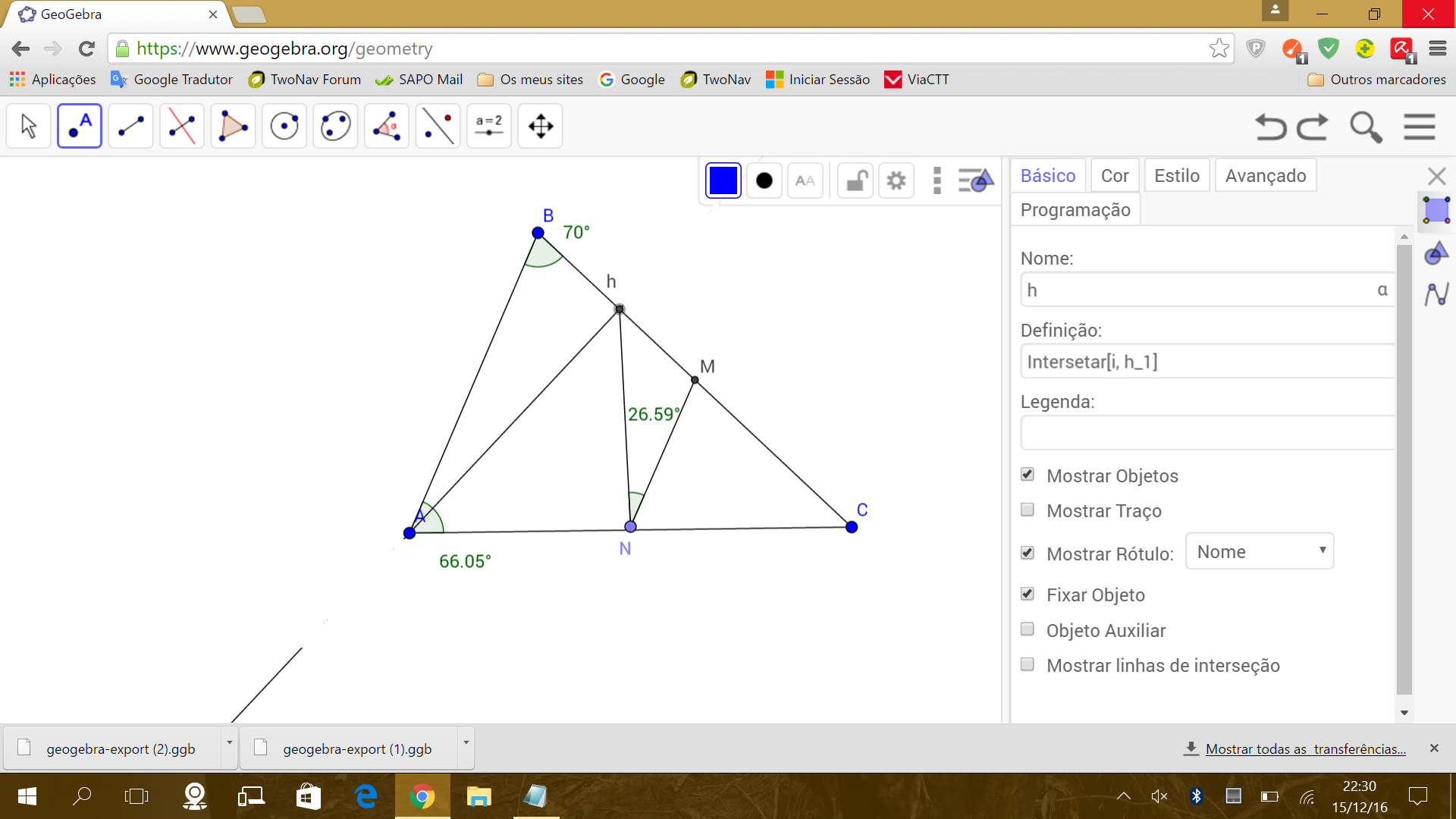This screenshot has height=819, width=1456.
Task: Select the Move Graphics View tool
Action: coord(541,126)
